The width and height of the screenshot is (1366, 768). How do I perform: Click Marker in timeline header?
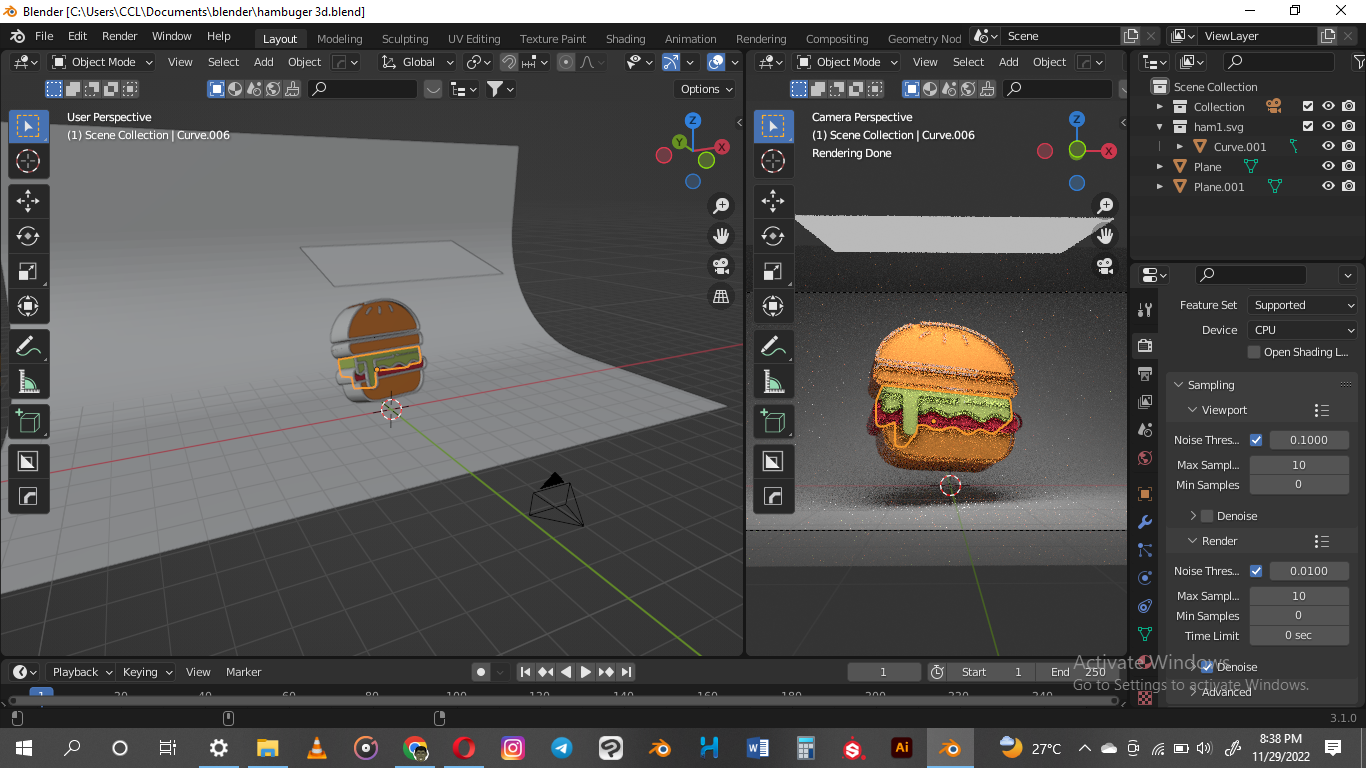[243, 672]
